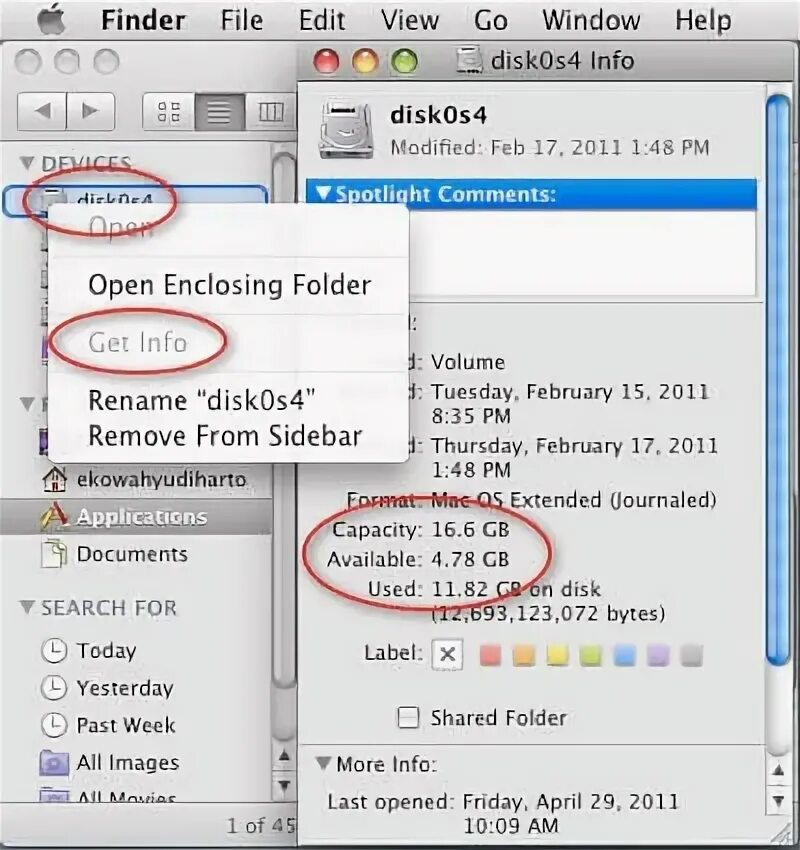Screen dimensions: 800x850
Task: Apply the green label color
Action: [x=591, y=655]
